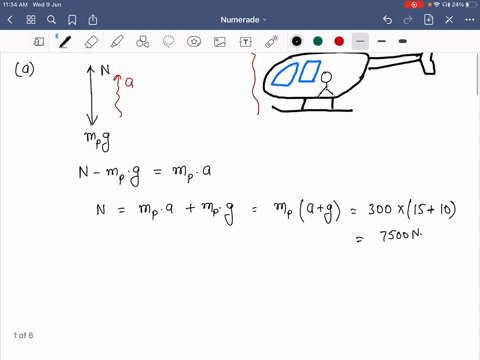
Task: Select the thinnest stroke width
Action: click(x=360, y=41)
